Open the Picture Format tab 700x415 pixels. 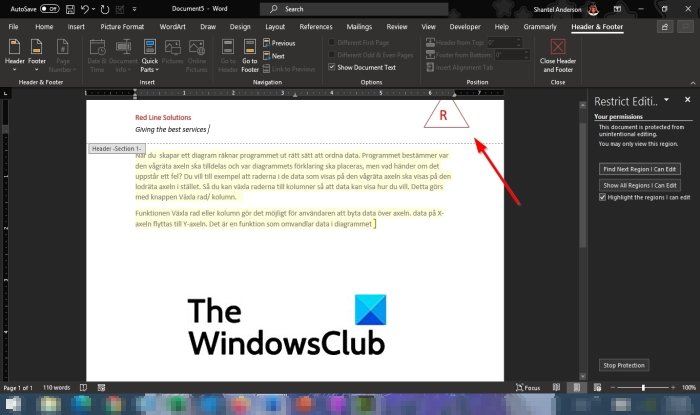(x=122, y=27)
